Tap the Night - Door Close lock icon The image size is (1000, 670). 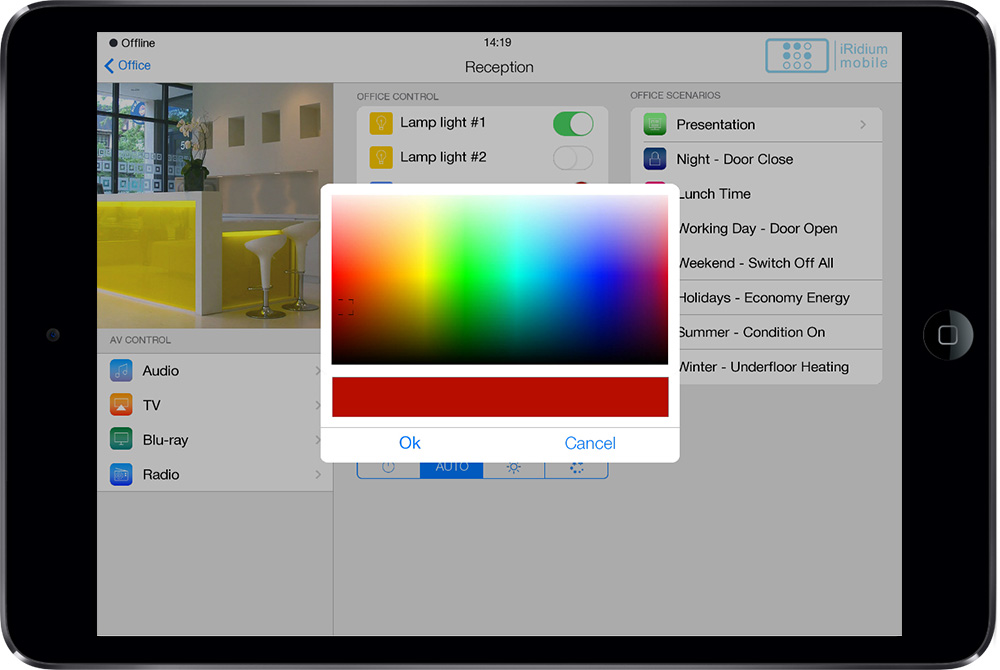click(x=655, y=159)
